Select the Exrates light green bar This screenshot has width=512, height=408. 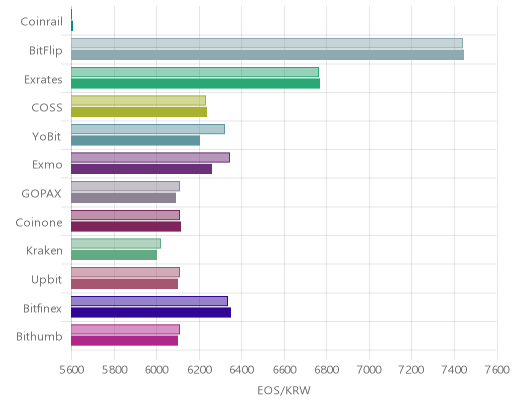[195, 72]
